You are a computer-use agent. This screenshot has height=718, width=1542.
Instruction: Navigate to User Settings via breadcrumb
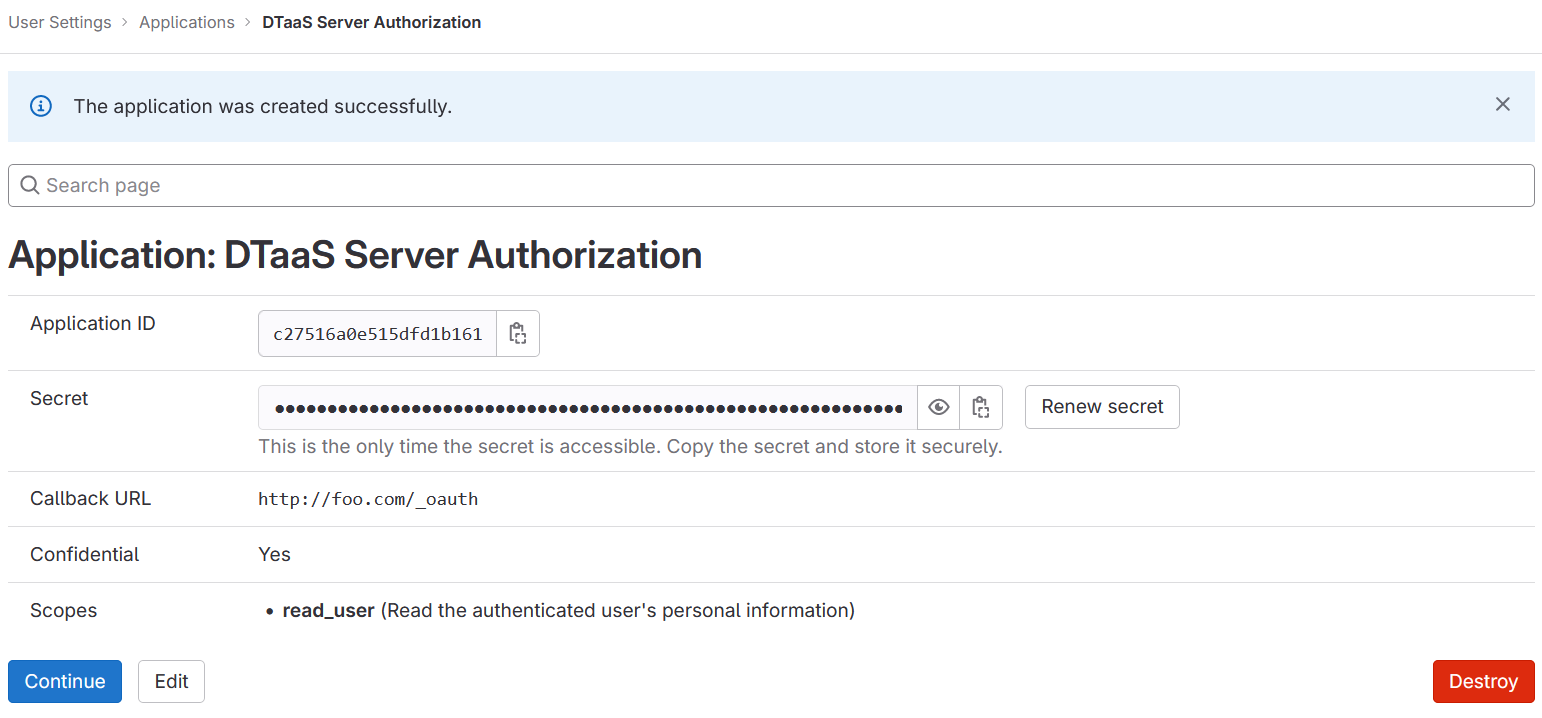pos(59,22)
